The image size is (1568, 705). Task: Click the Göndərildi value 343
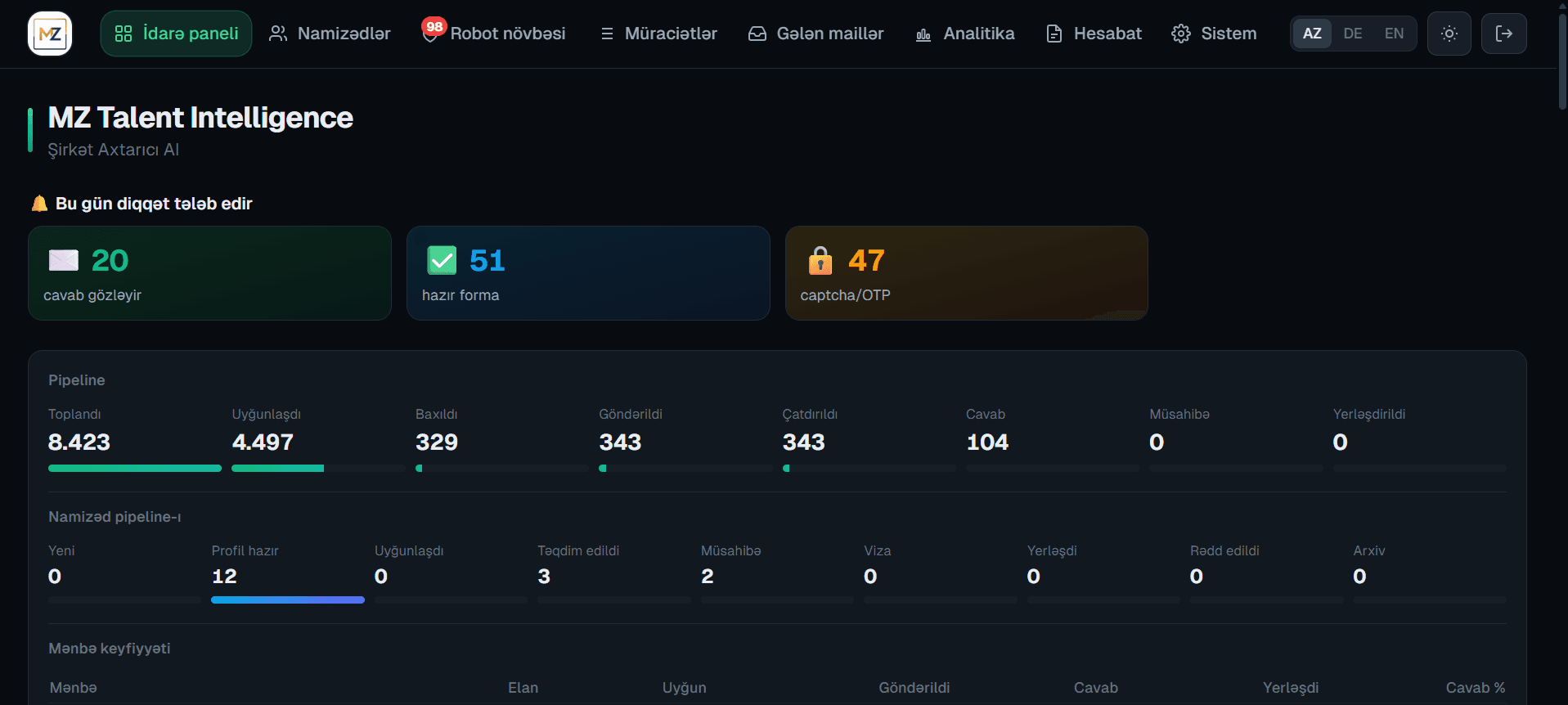[x=620, y=442]
